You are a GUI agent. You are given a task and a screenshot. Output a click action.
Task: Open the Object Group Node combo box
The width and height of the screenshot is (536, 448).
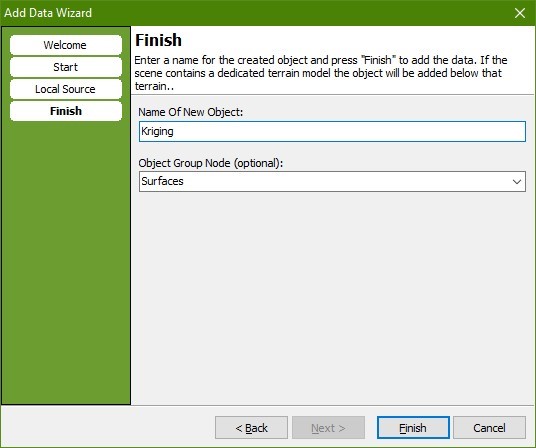point(332,181)
